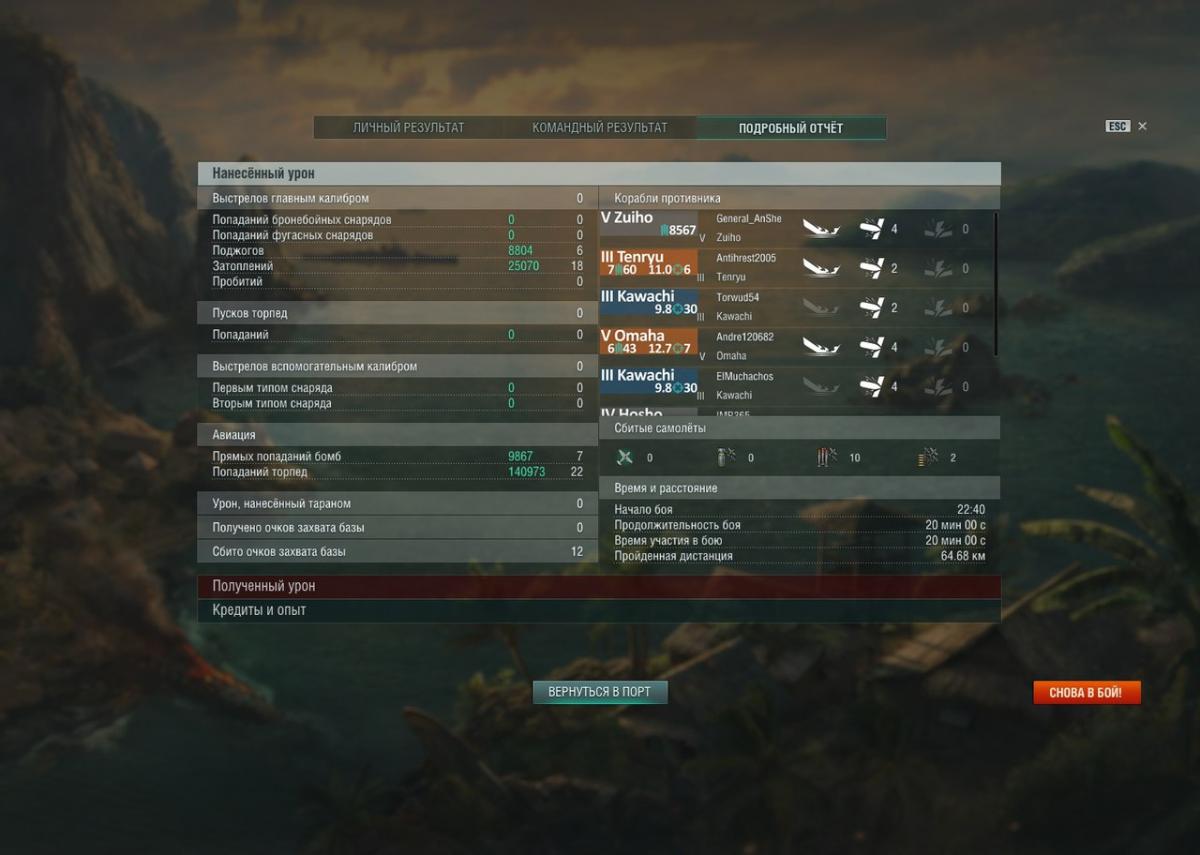Click the dimmed sunk ship icon for Torwud54
The height and width of the screenshot is (855, 1200).
821,308
